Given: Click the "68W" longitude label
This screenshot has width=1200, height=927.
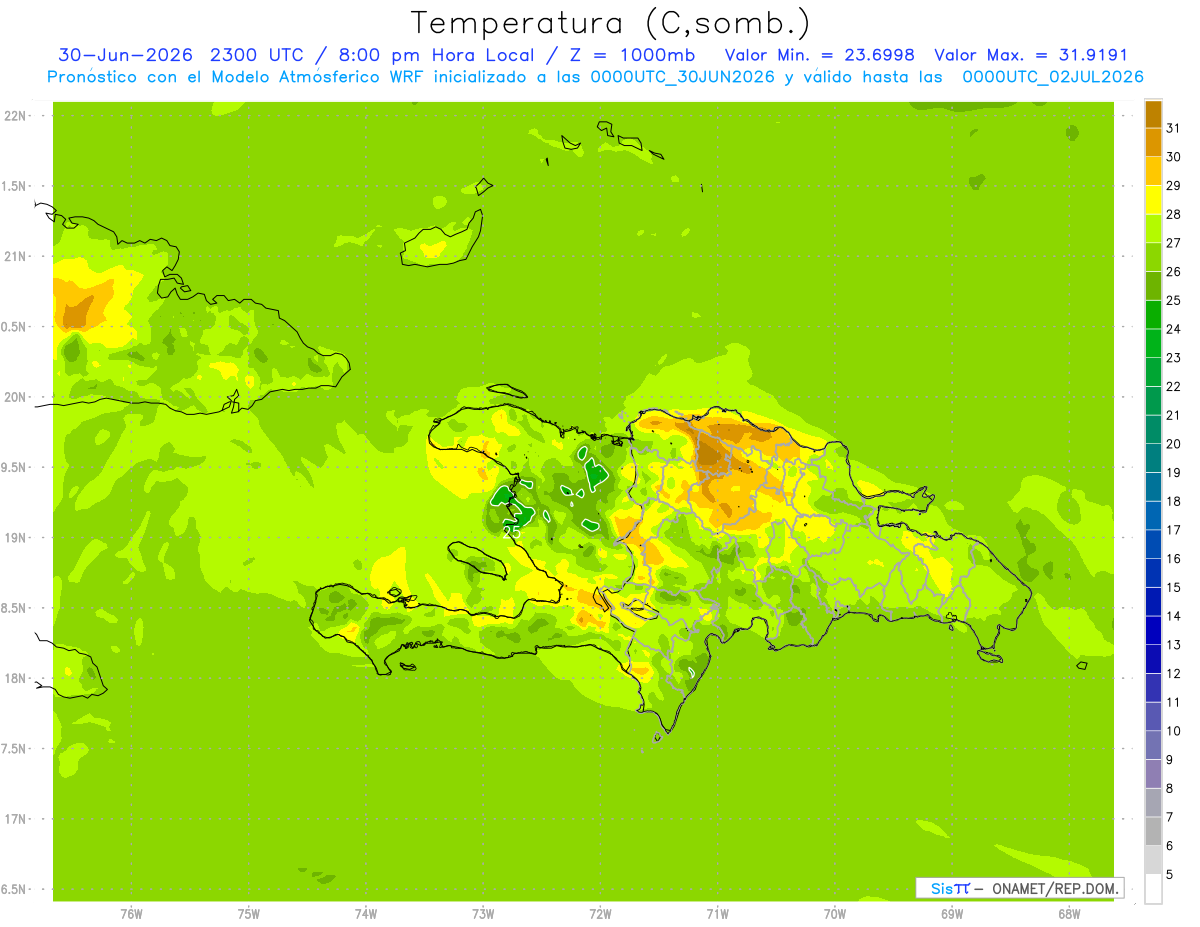Looking at the screenshot, I should click(1069, 914).
